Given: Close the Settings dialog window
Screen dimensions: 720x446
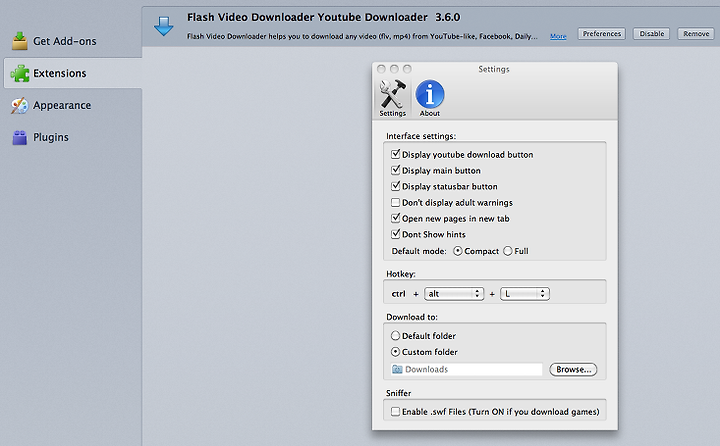Looking at the screenshot, I should pyautogui.click(x=381, y=69).
